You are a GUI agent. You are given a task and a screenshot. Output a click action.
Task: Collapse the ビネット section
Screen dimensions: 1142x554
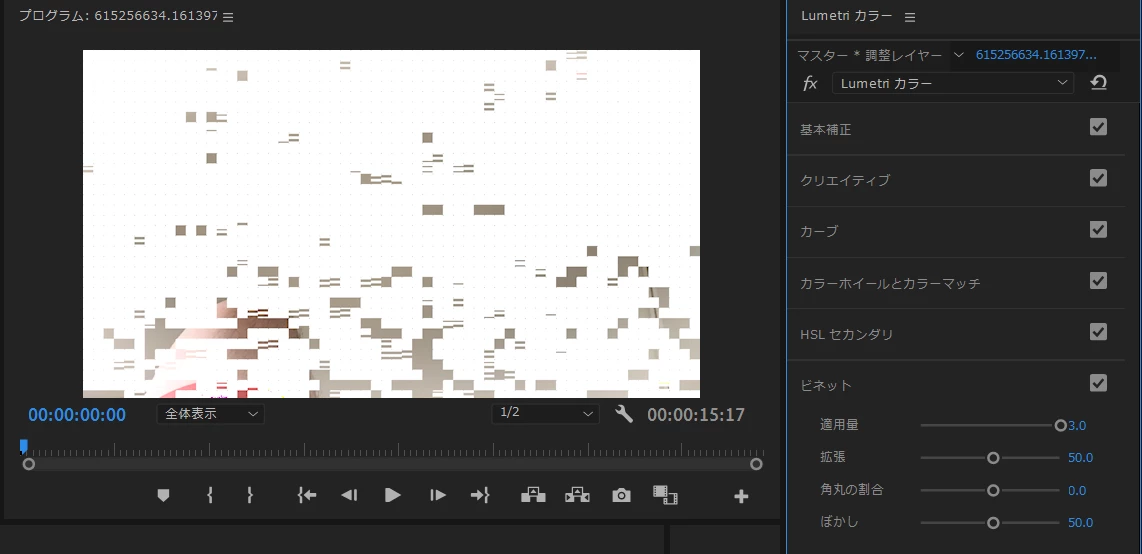click(x=826, y=385)
